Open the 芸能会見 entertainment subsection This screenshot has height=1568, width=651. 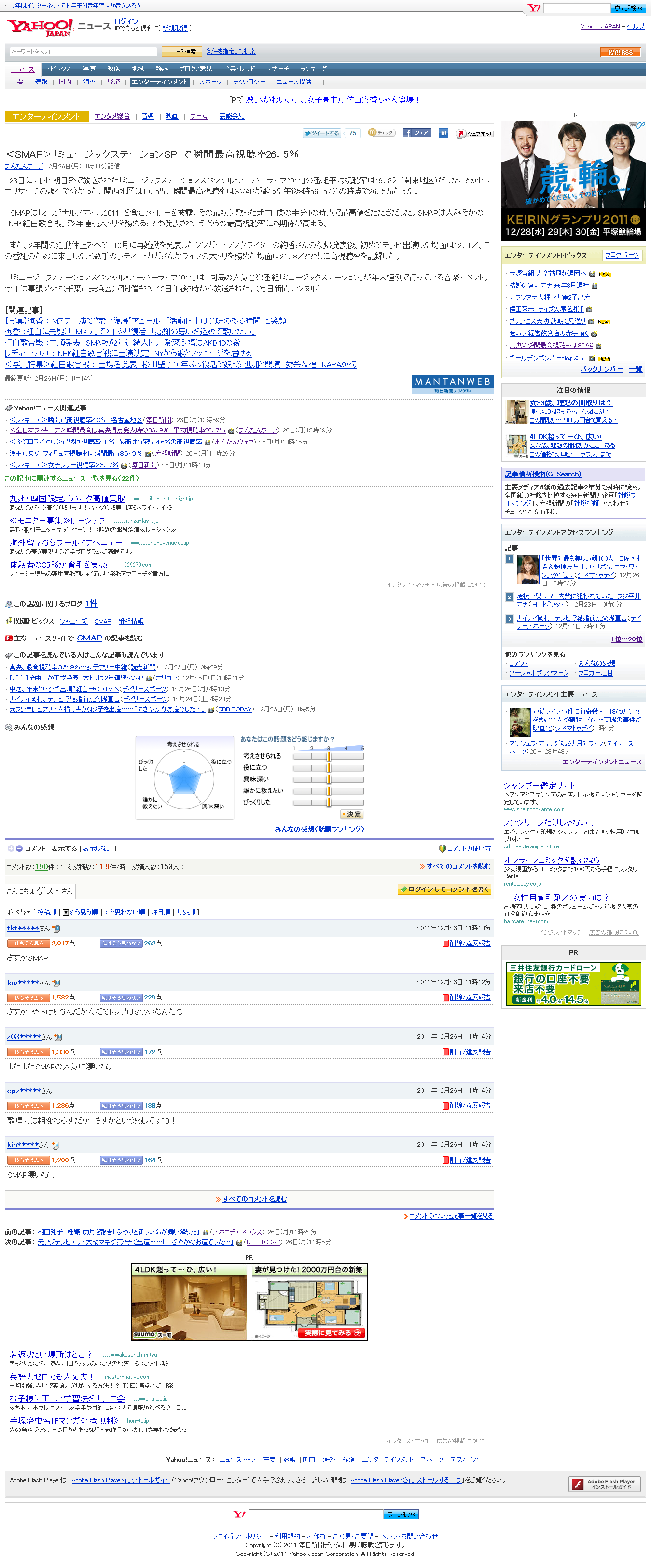(x=232, y=116)
